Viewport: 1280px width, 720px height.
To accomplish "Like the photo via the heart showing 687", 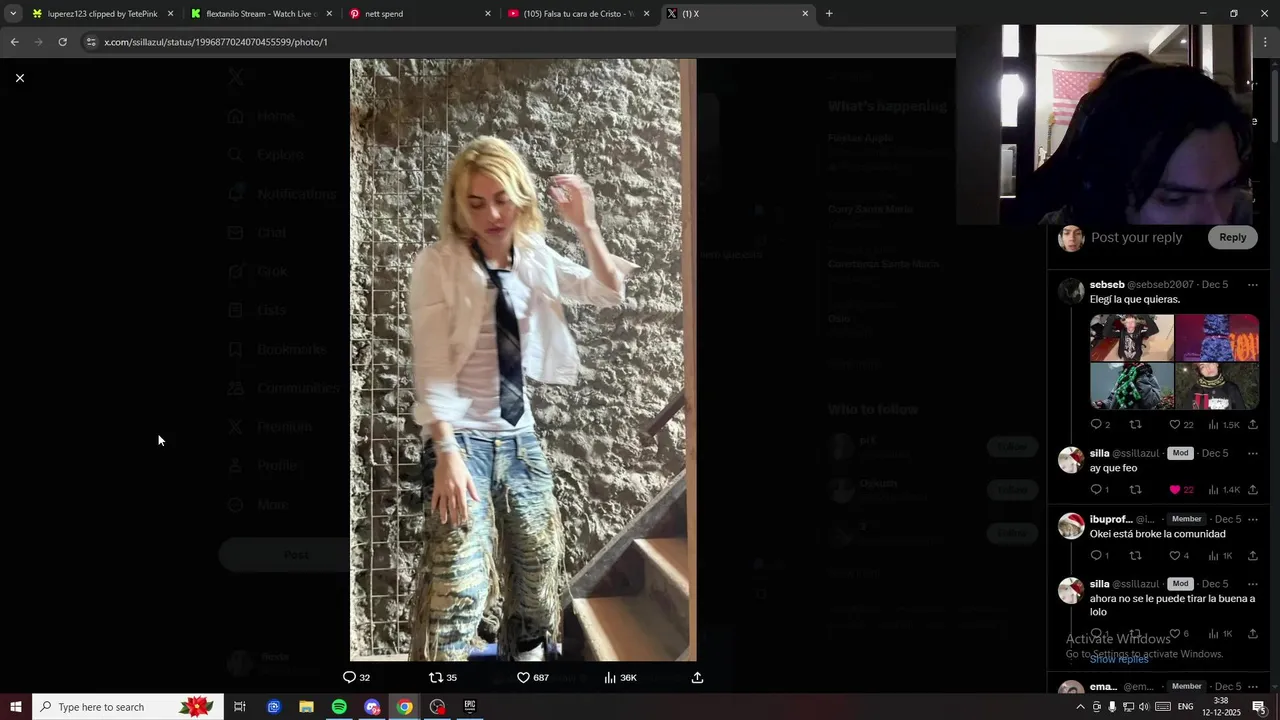I will [523, 677].
